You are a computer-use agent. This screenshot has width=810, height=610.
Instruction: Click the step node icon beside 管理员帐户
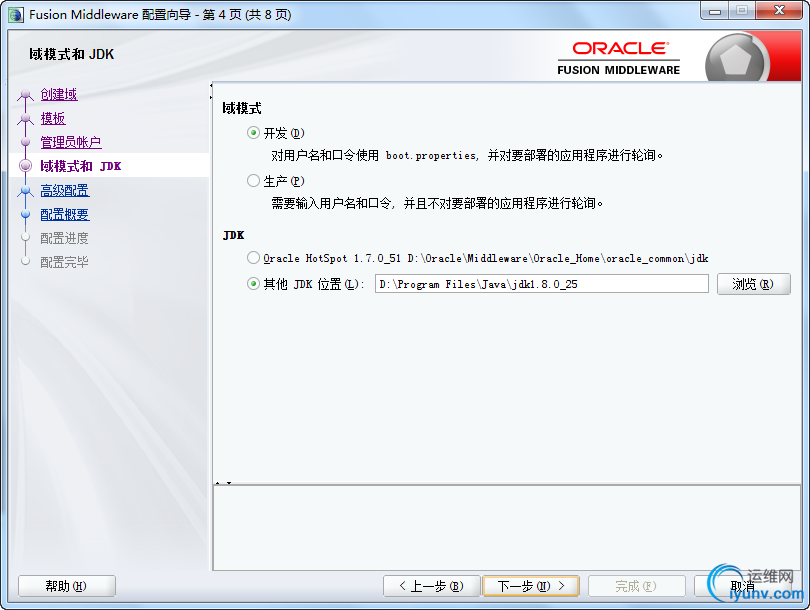tap(25, 142)
